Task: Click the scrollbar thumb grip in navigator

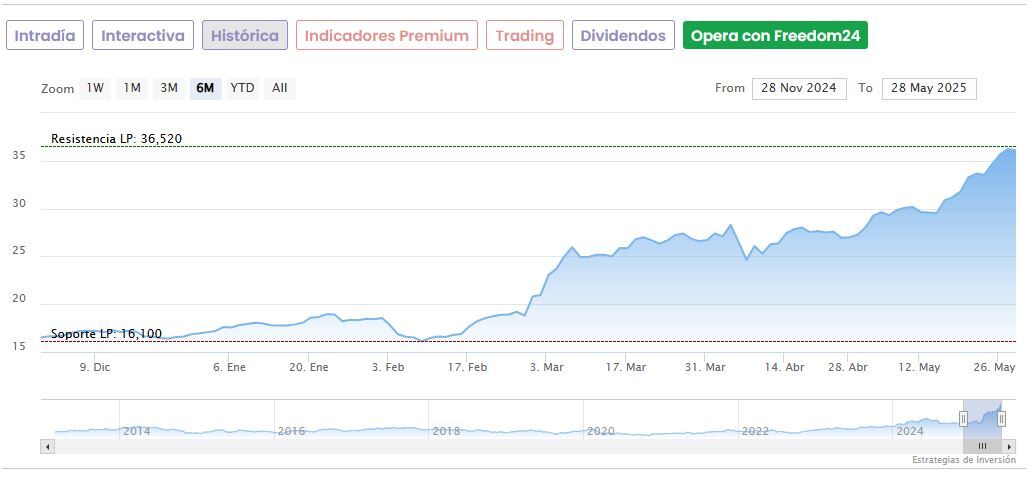Action: [x=982, y=446]
